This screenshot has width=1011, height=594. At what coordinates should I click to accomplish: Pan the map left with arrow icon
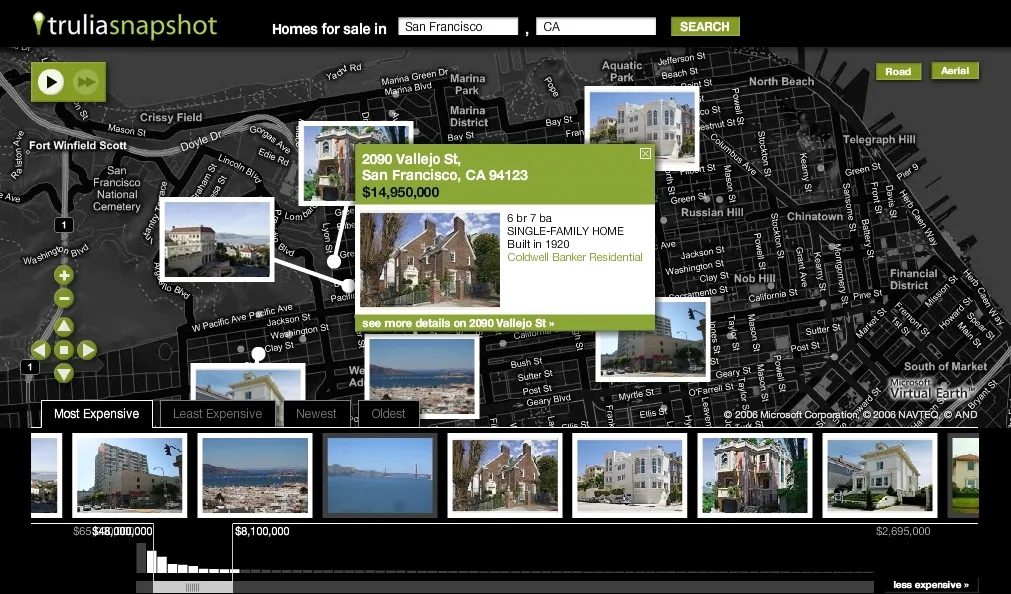point(40,350)
